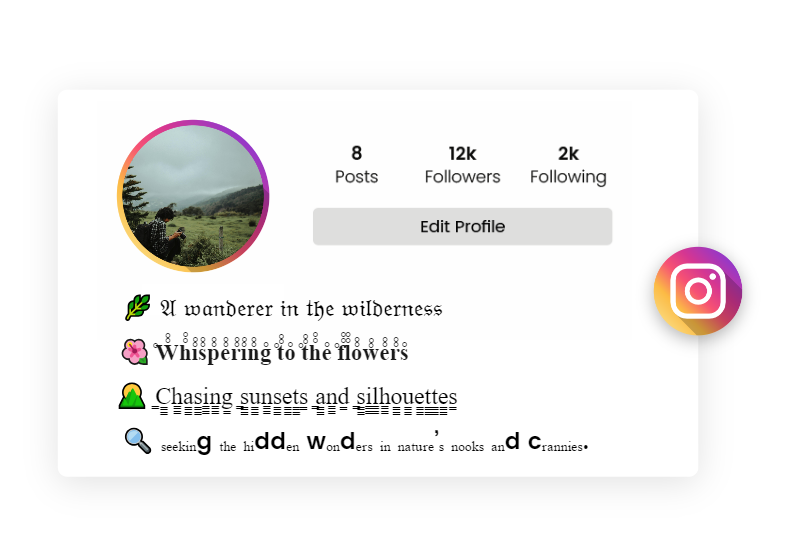Image resolution: width=800 pixels, height=550 pixels.
Task: Click the "Chasing sunsets and silhouettes" line
Action: 306,396
